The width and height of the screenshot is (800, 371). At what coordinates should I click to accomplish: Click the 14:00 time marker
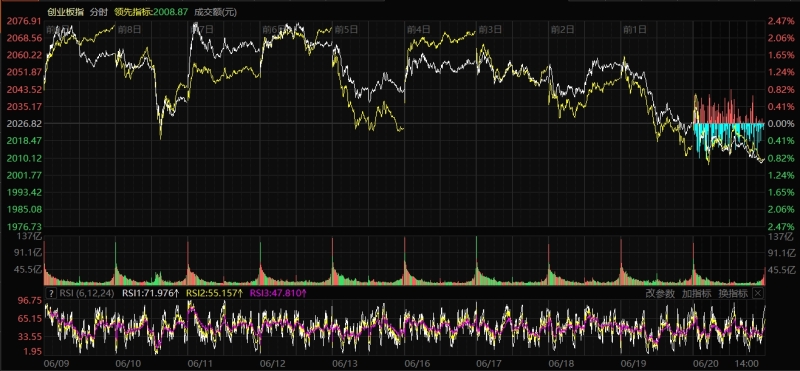748,363
